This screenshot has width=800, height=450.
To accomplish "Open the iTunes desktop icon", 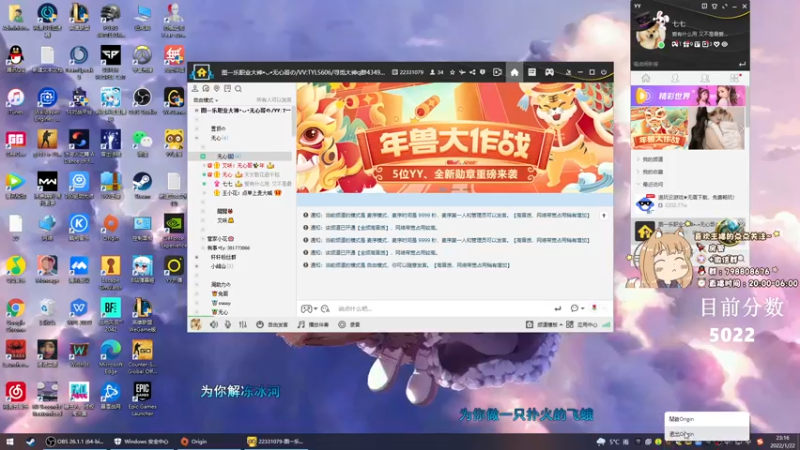I will pyautogui.click(x=15, y=102).
